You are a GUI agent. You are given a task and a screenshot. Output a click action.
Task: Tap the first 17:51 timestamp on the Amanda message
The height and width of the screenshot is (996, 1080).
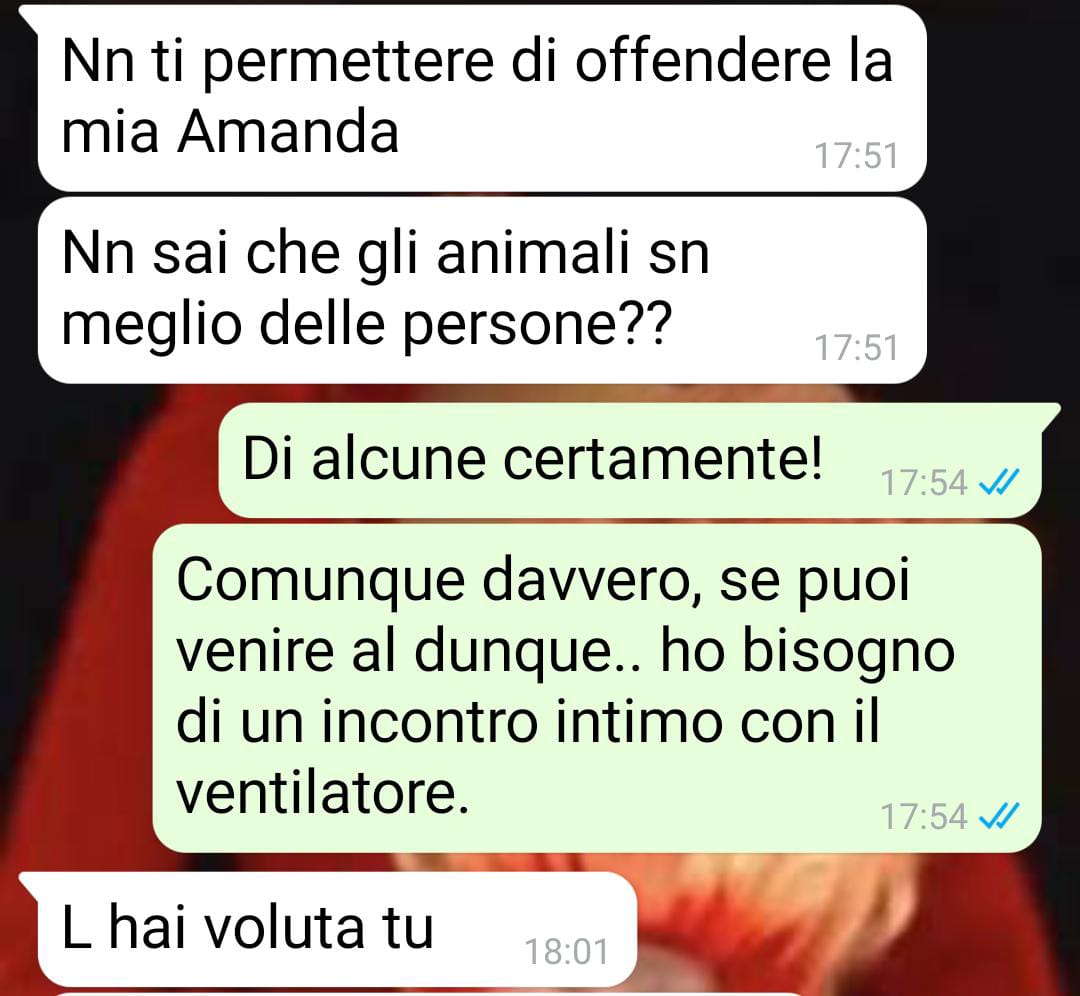(x=856, y=156)
